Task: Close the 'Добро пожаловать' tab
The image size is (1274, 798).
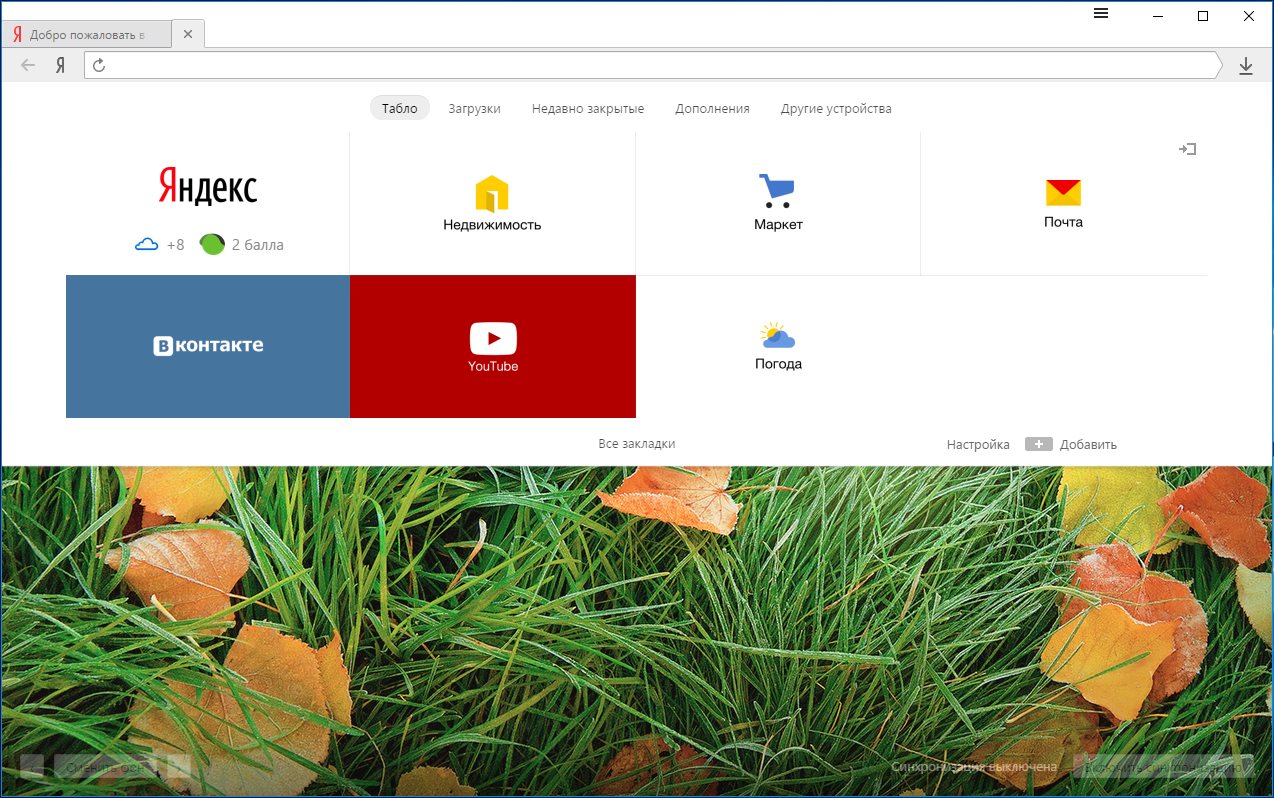Action: coord(188,34)
